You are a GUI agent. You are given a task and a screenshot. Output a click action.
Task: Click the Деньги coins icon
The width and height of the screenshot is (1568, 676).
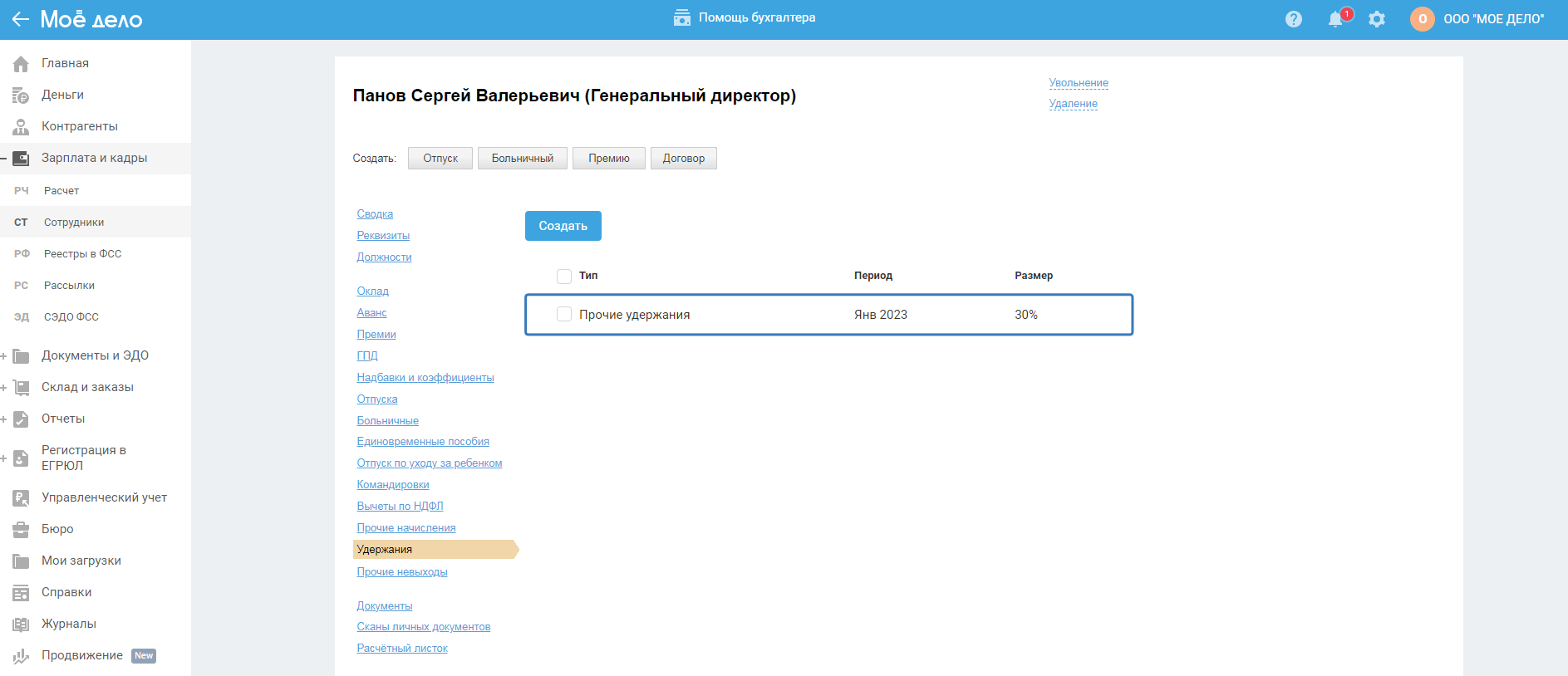coord(21,95)
